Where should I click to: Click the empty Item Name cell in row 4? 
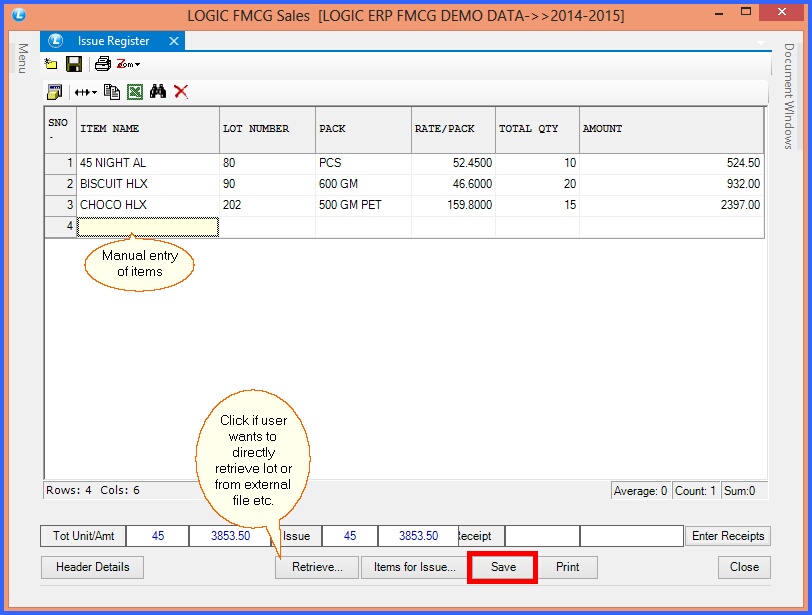click(x=147, y=227)
